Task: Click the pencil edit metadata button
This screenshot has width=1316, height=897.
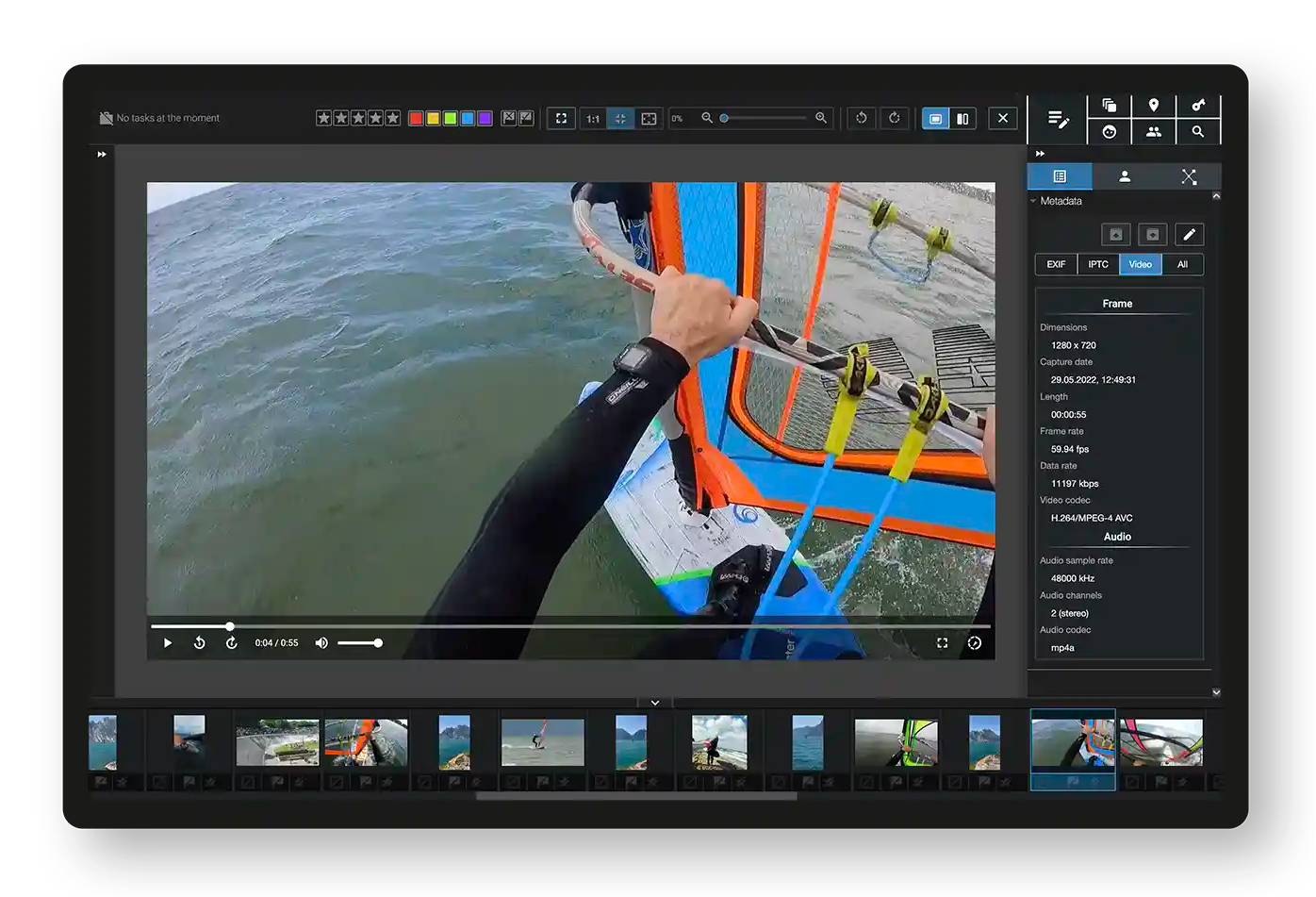Action: tap(1190, 235)
